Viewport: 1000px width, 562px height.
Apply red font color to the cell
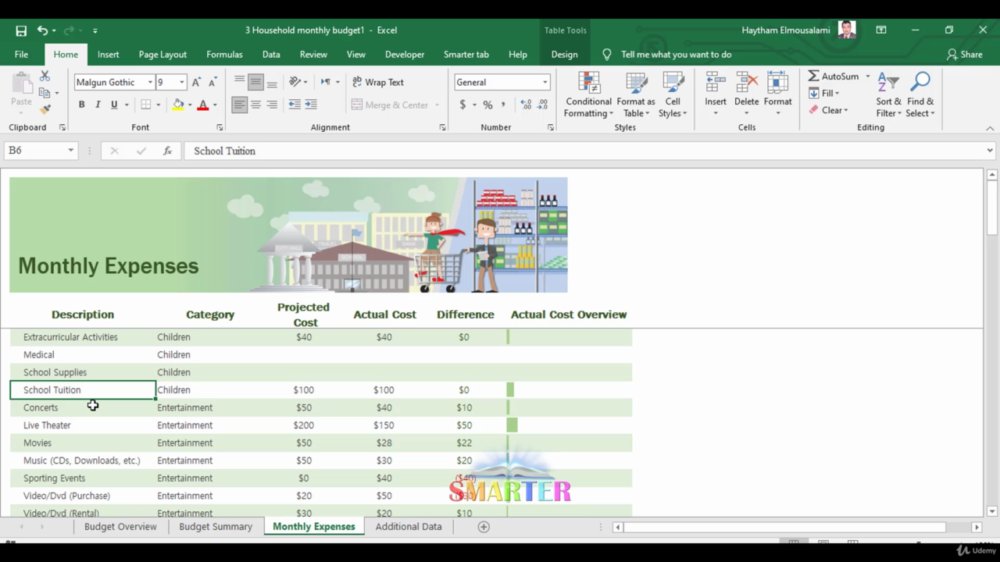[203, 105]
